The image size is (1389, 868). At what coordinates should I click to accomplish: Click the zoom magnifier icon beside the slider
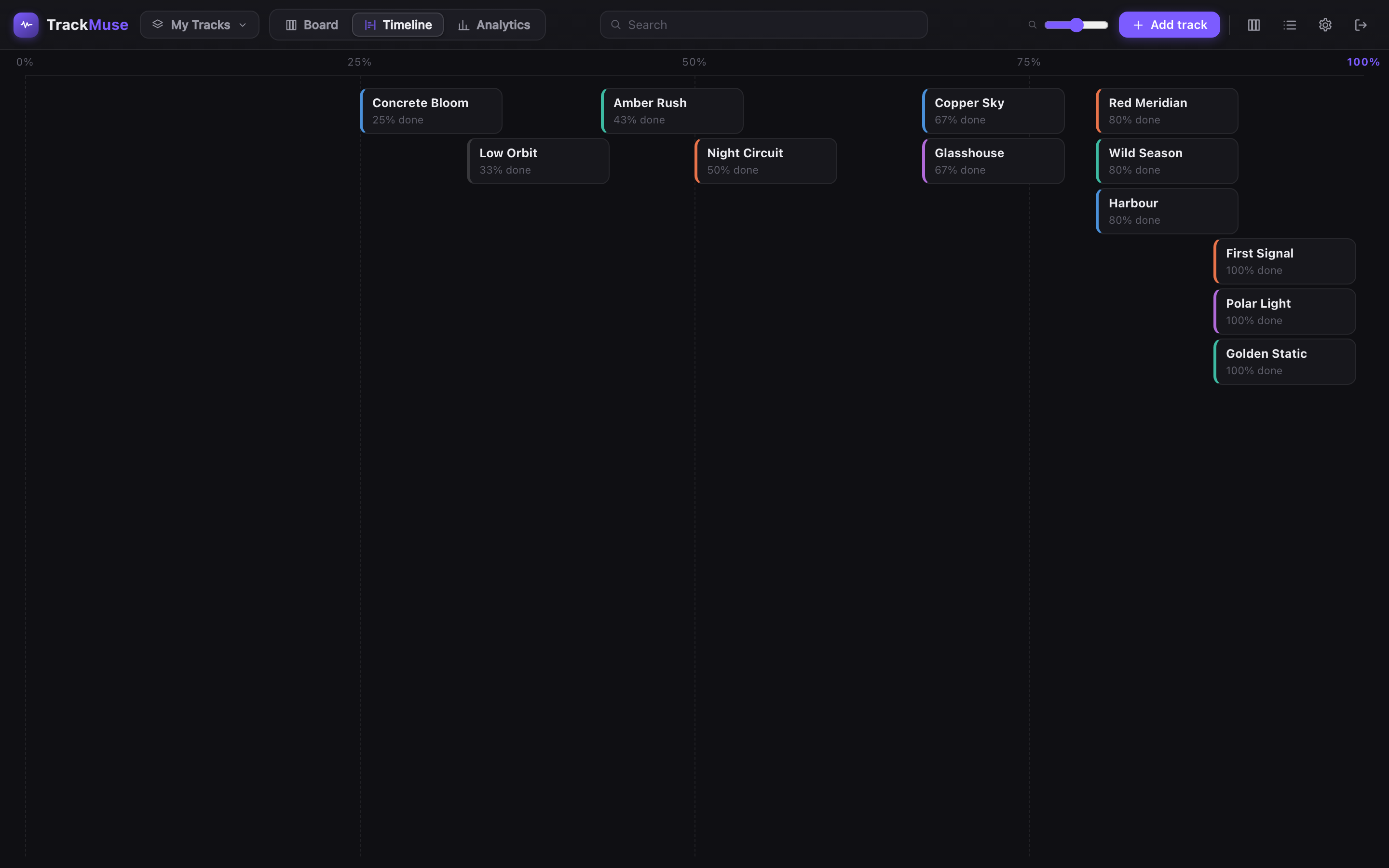tap(1032, 25)
